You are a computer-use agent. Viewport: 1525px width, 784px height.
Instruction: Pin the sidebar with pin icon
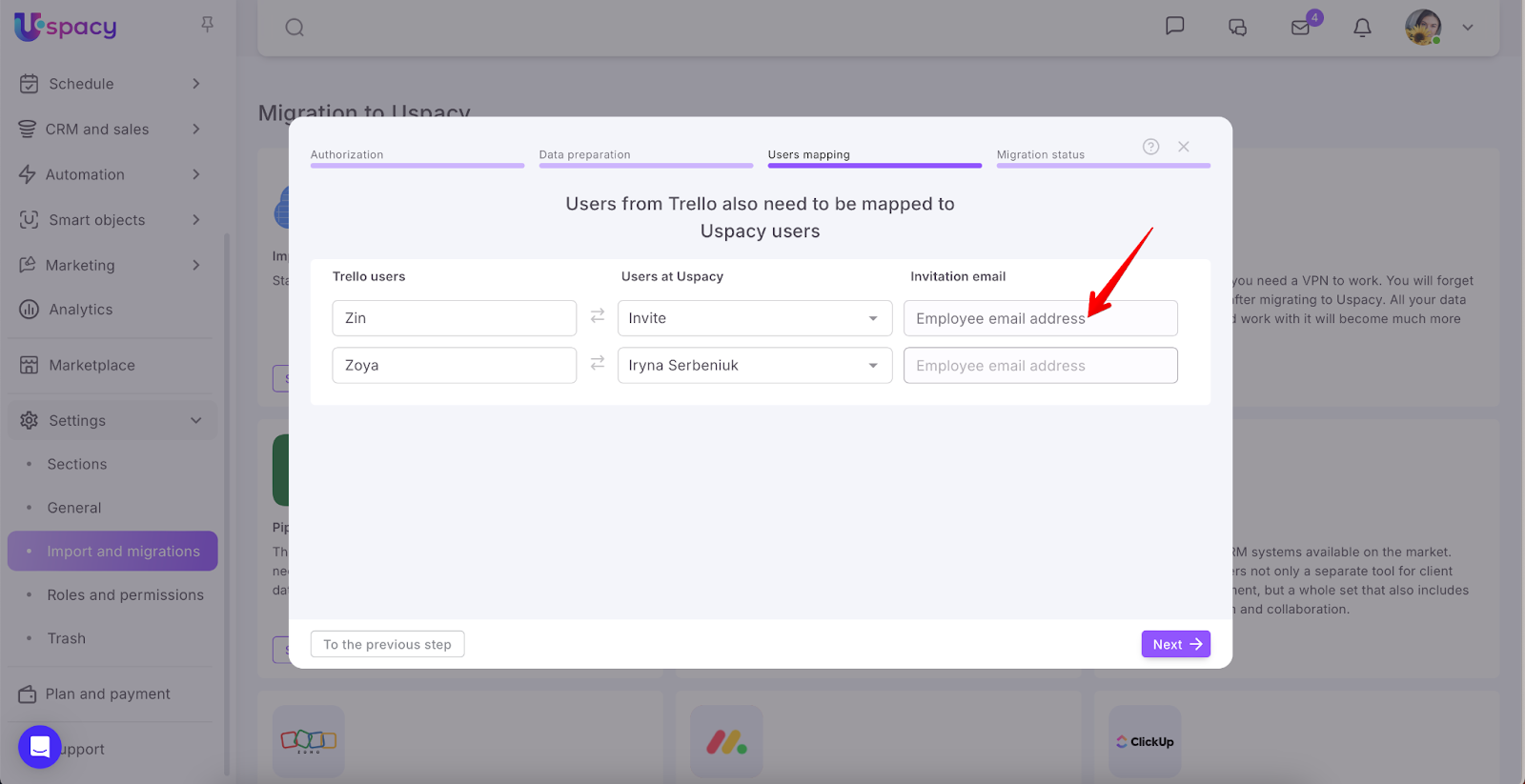point(207,25)
